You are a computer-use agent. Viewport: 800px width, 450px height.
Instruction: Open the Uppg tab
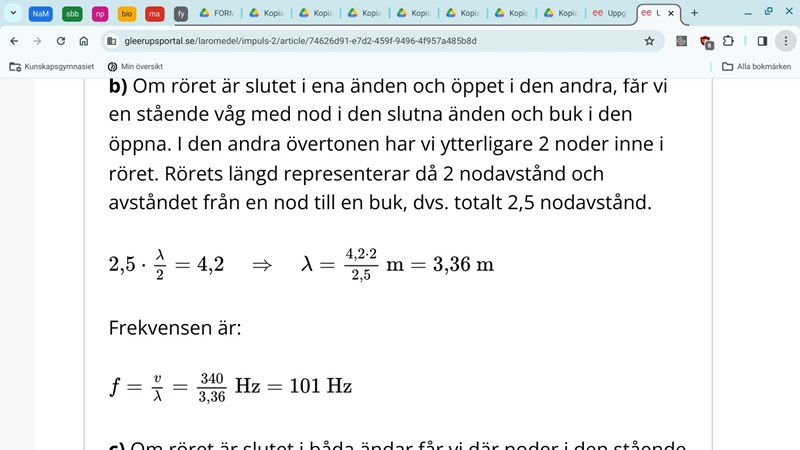[610, 14]
